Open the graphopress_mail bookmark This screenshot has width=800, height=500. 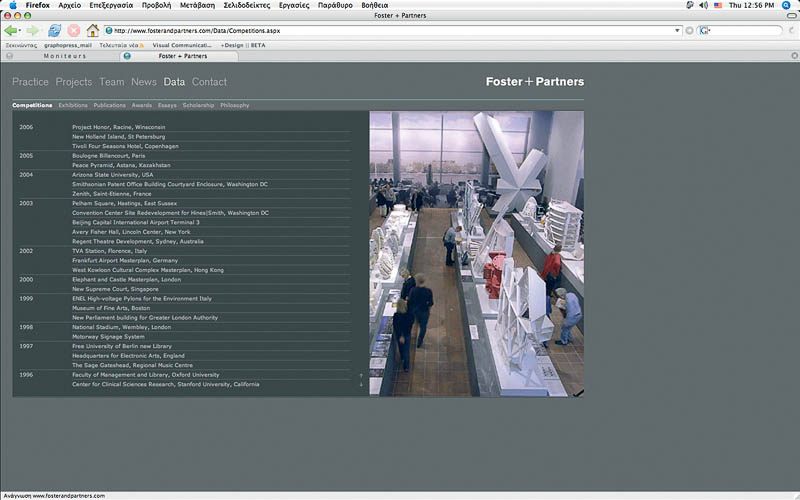(x=68, y=45)
